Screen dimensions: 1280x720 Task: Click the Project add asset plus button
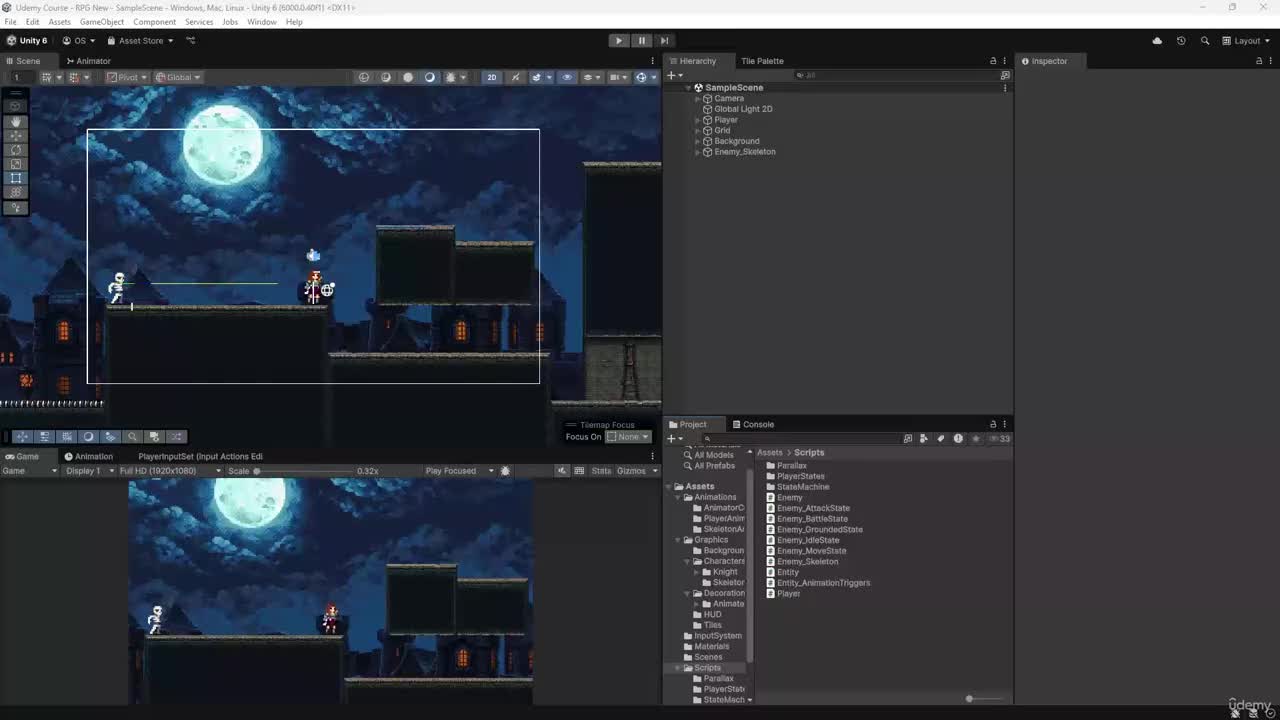(675, 439)
